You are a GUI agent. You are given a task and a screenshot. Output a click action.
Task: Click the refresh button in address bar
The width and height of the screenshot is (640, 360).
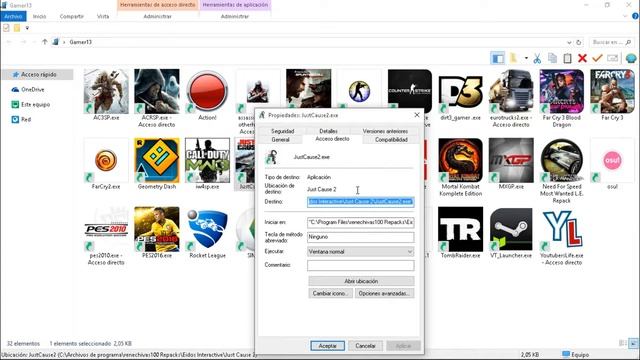click(x=578, y=42)
